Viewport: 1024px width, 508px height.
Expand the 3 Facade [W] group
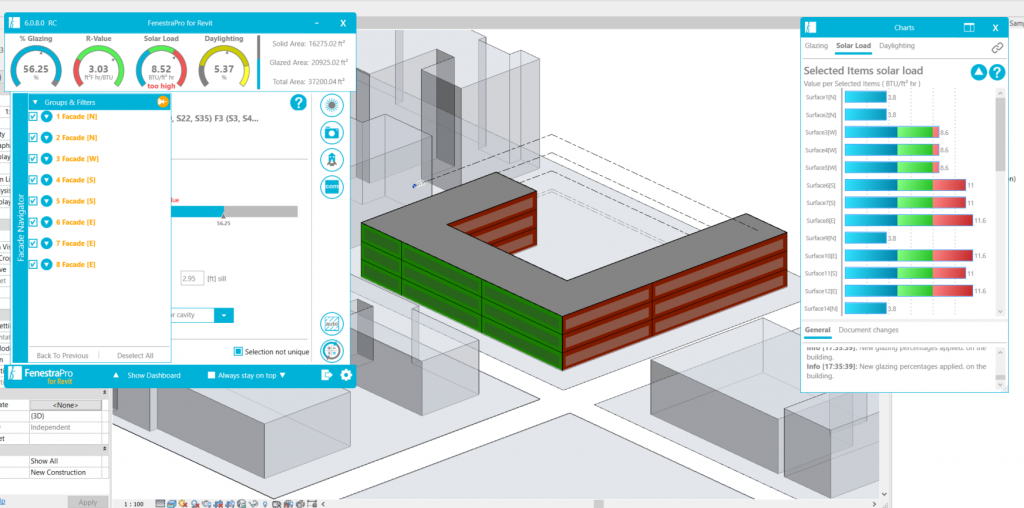pyautogui.click(x=46, y=159)
